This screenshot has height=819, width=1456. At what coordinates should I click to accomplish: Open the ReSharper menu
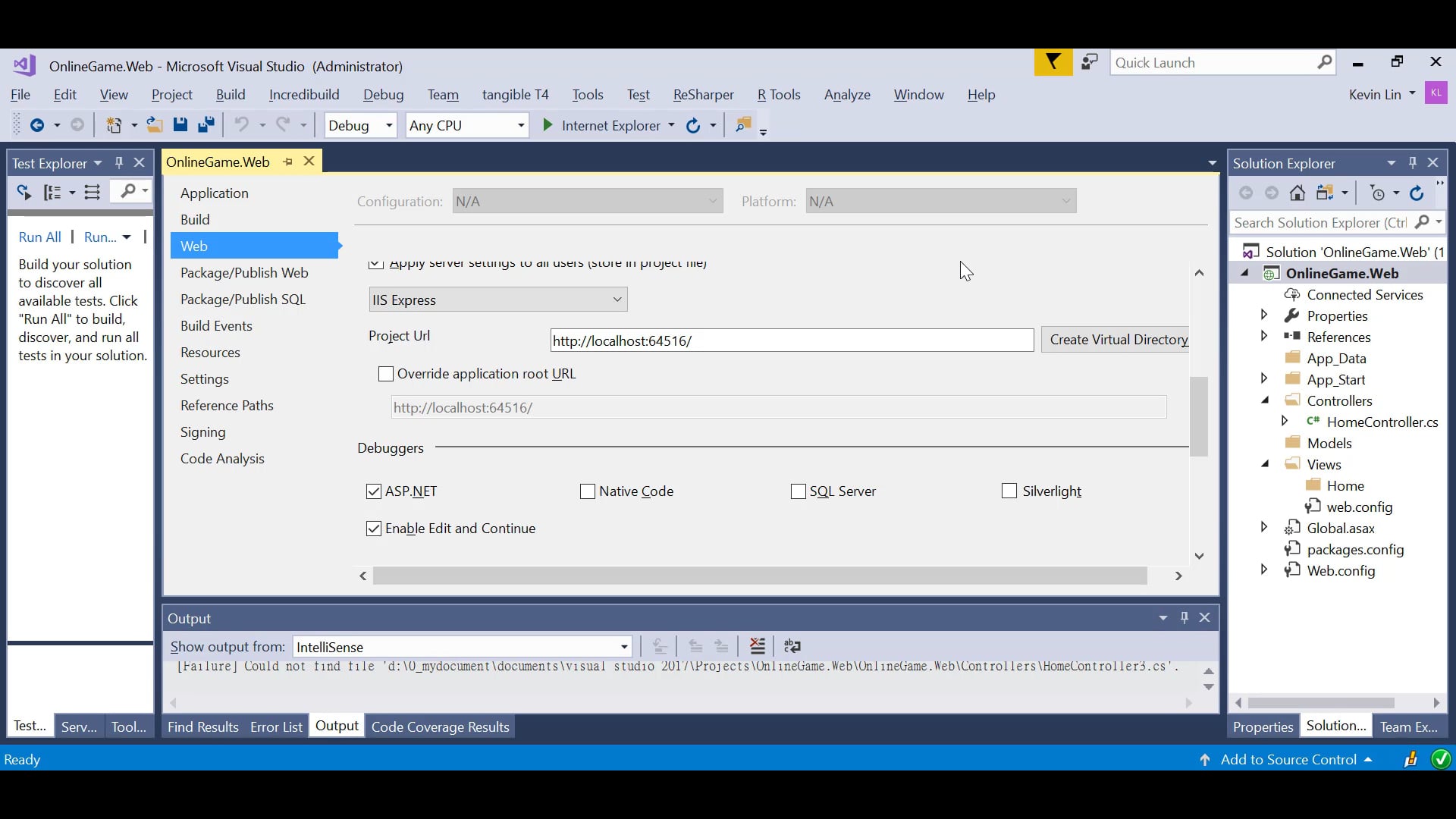tap(703, 95)
